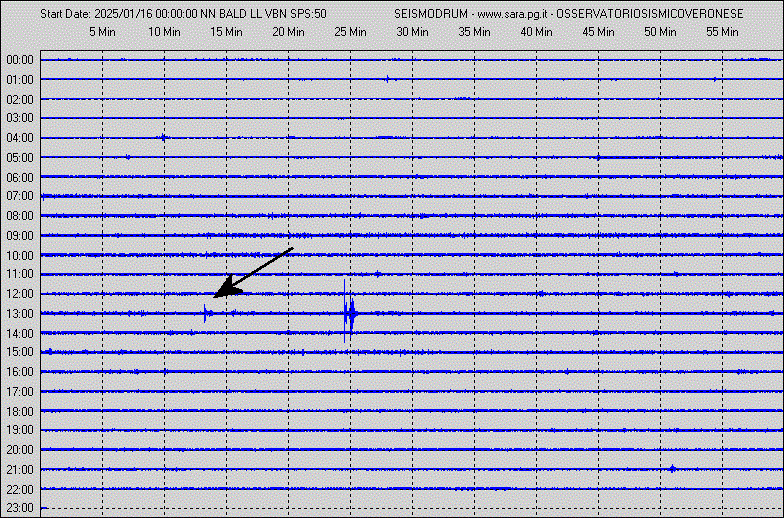784x518 pixels.
Task: Click the 04:00 hour label
Action: [x=20, y=138]
